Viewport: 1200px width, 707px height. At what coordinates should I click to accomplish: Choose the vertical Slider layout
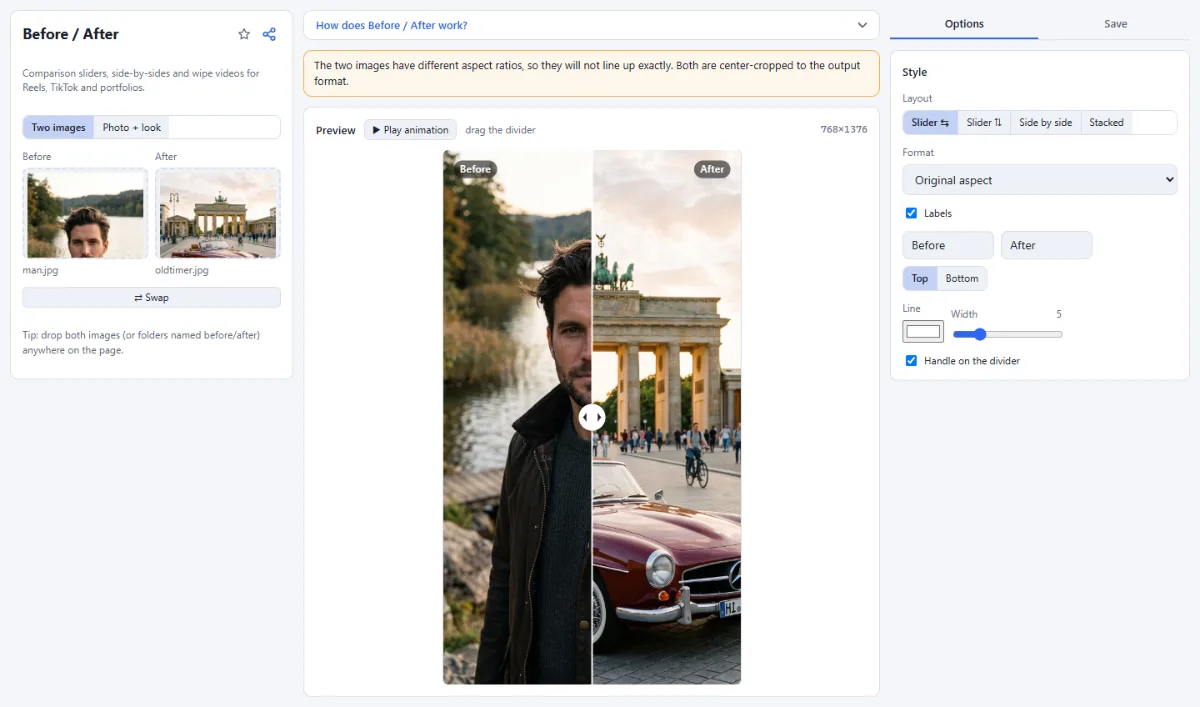click(984, 122)
